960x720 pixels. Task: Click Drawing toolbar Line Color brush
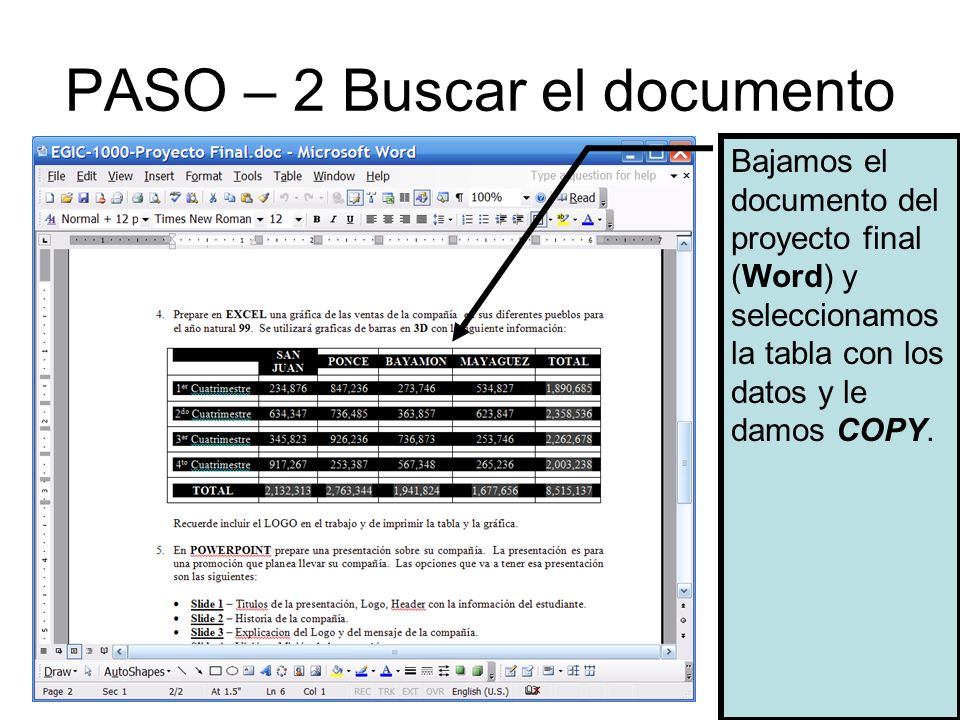coord(361,671)
